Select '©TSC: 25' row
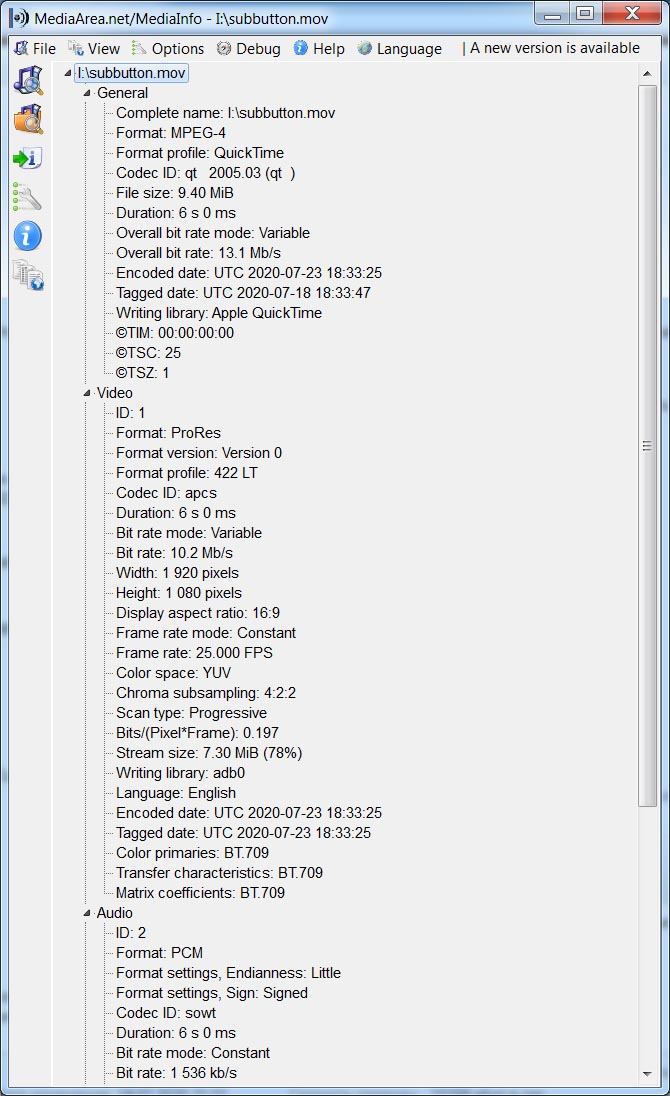The width and height of the screenshot is (670, 1096). pos(148,353)
